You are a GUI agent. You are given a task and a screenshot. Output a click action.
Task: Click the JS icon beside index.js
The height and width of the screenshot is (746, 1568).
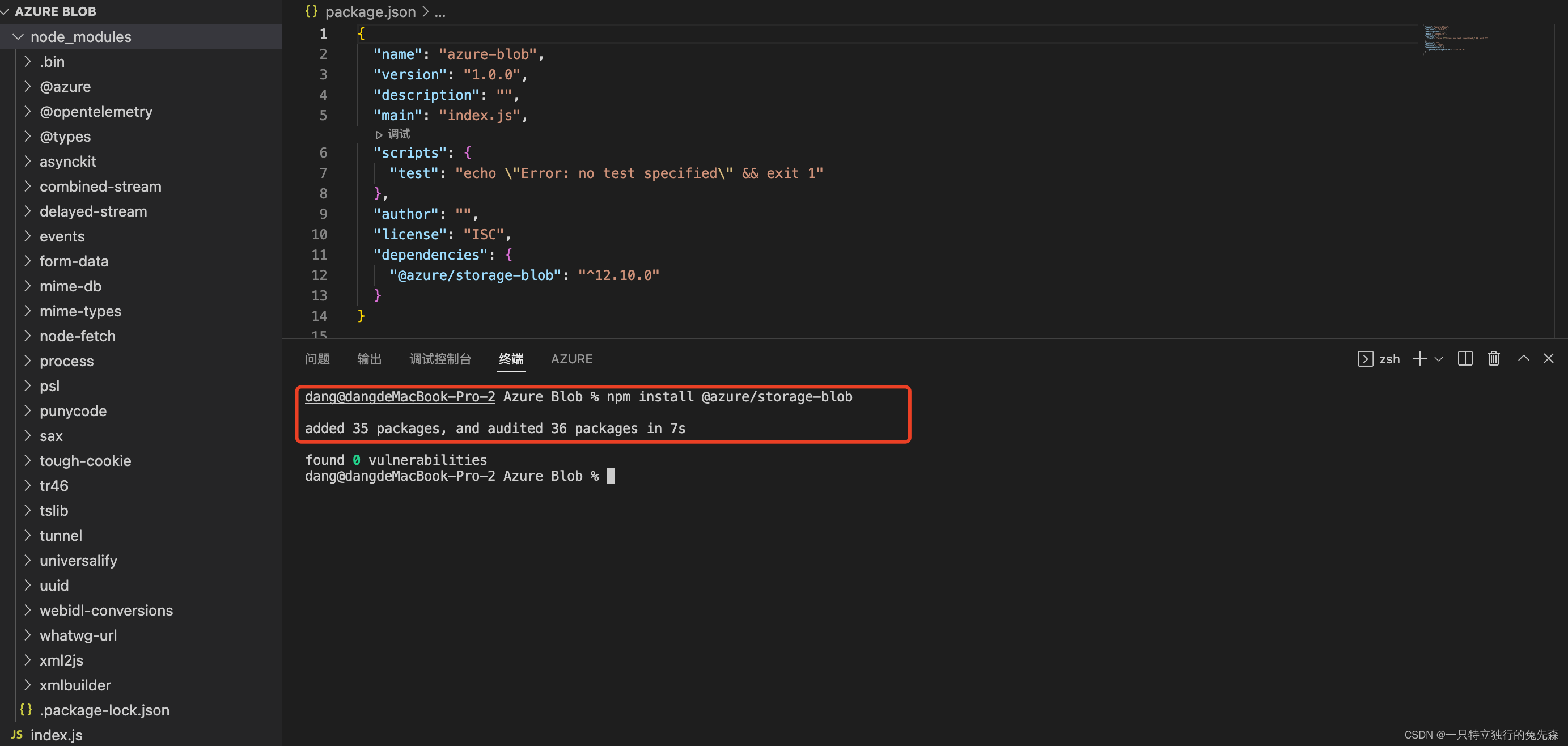(x=17, y=735)
